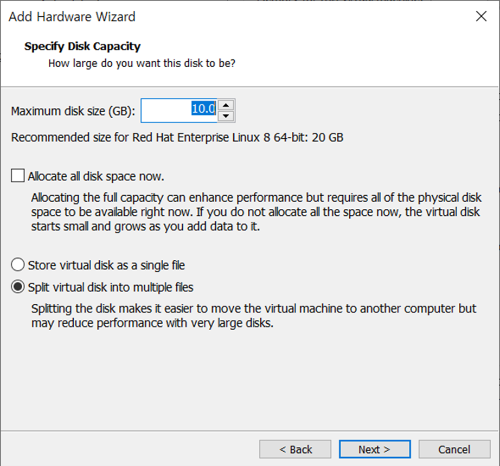This screenshot has width=500, height=466.
Task: Click 'How large do you want this disk to be?' text
Action: [142, 63]
